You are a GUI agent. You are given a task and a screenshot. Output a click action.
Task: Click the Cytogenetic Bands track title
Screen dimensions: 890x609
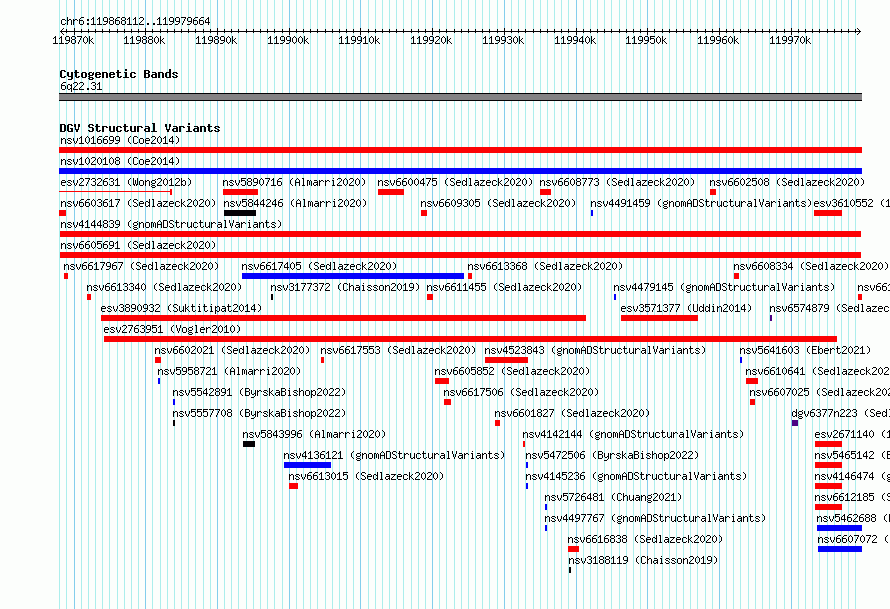(119, 74)
